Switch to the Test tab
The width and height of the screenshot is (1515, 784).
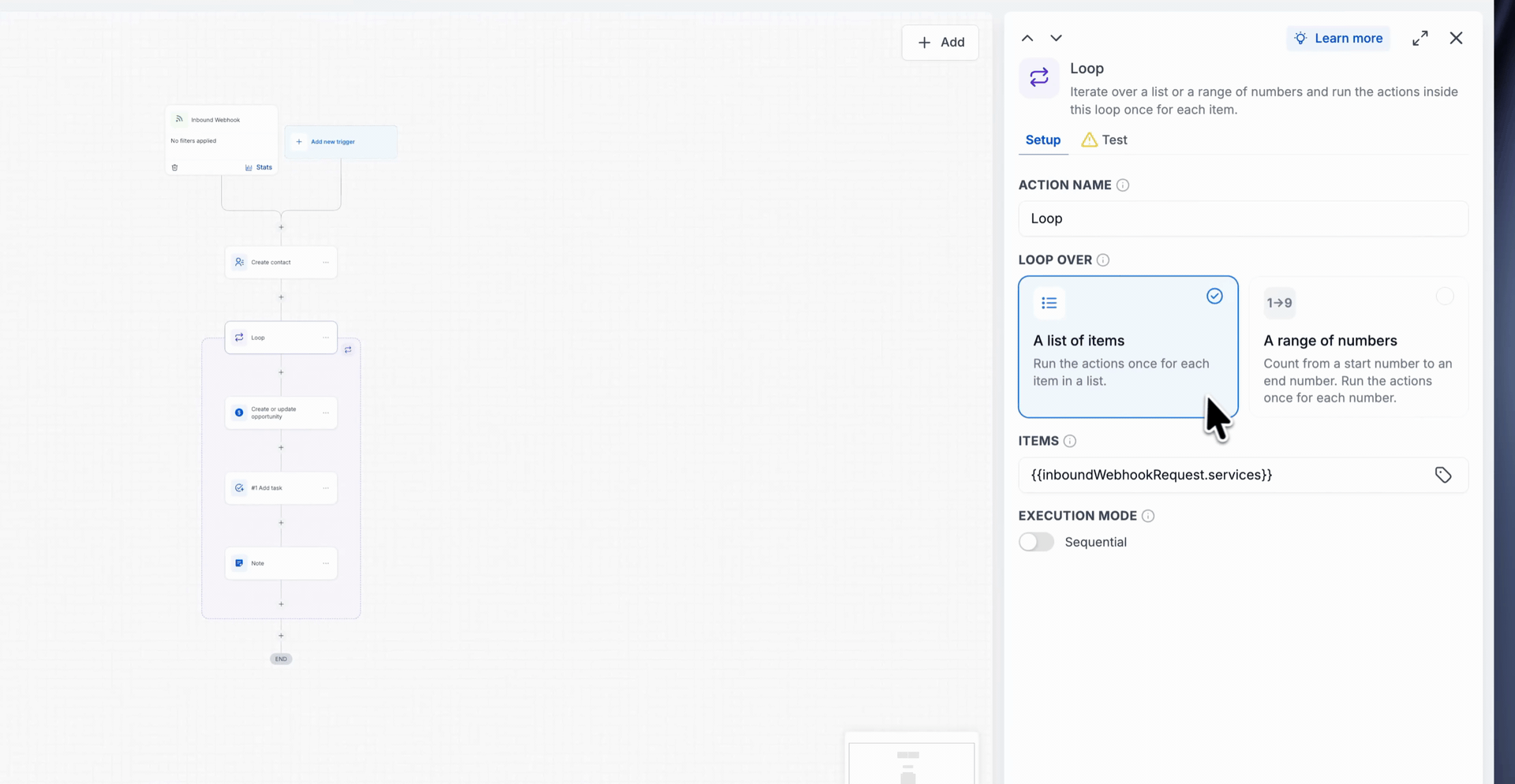pyautogui.click(x=1104, y=140)
